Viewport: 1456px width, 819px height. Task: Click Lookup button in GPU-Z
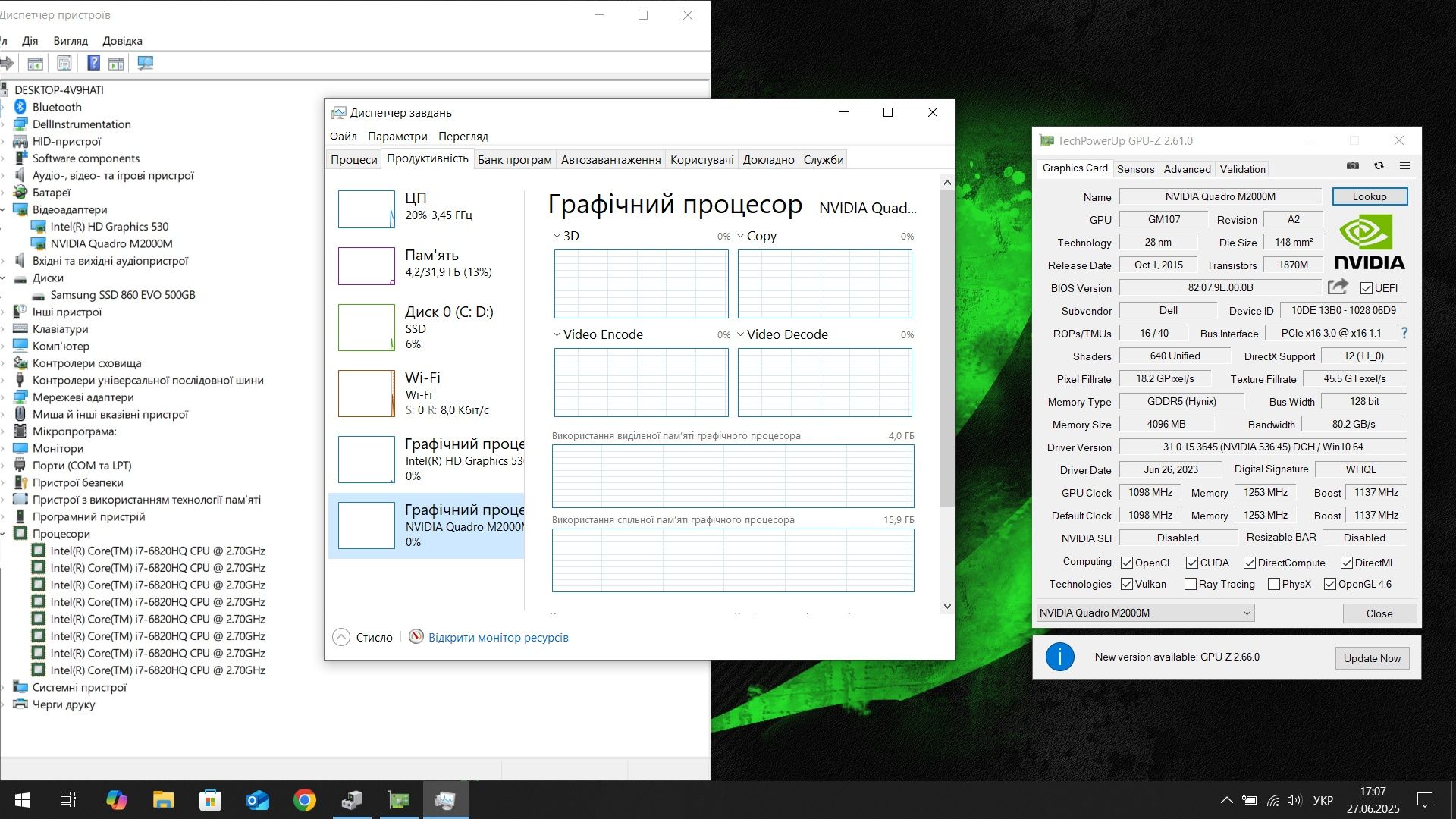[1370, 196]
